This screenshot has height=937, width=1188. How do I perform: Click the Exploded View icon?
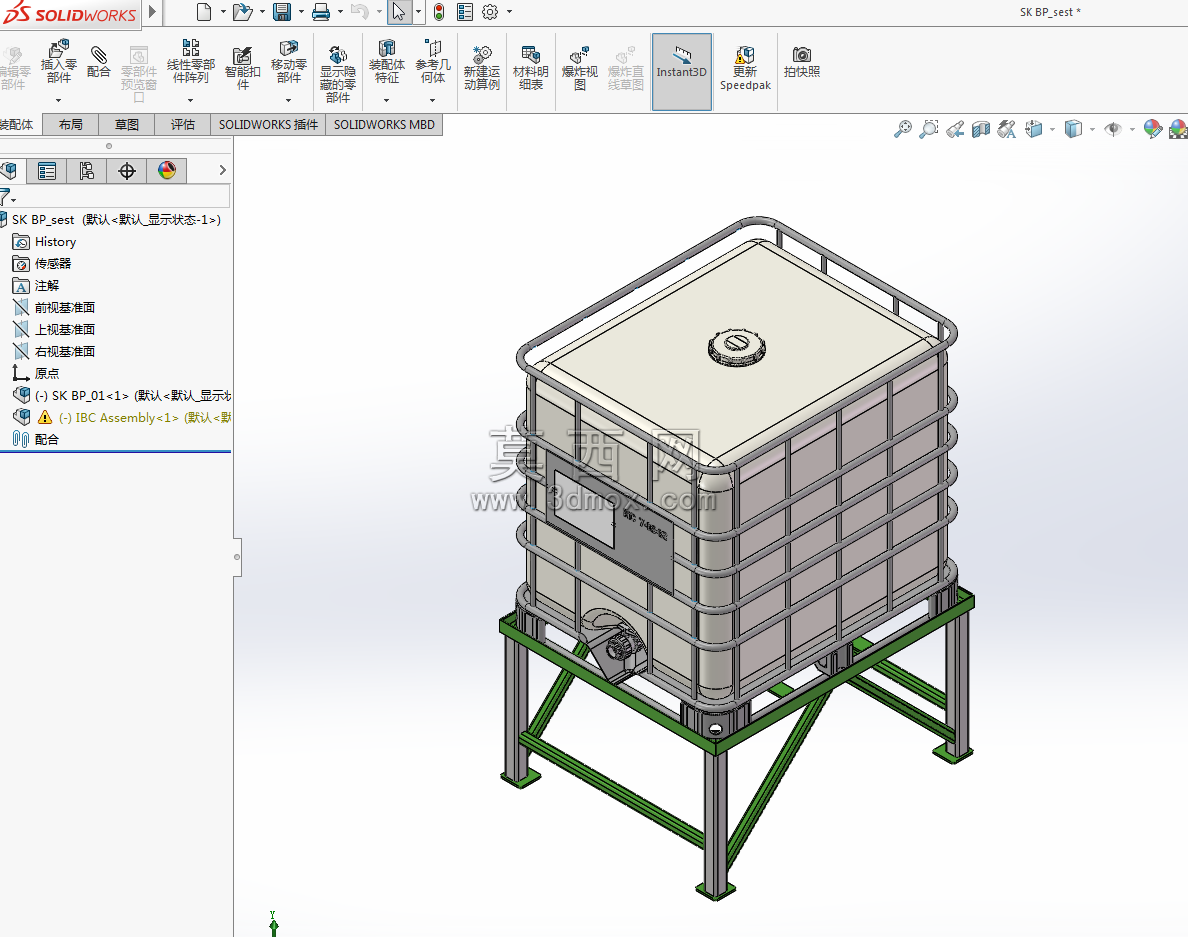click(x=580, y=68)
